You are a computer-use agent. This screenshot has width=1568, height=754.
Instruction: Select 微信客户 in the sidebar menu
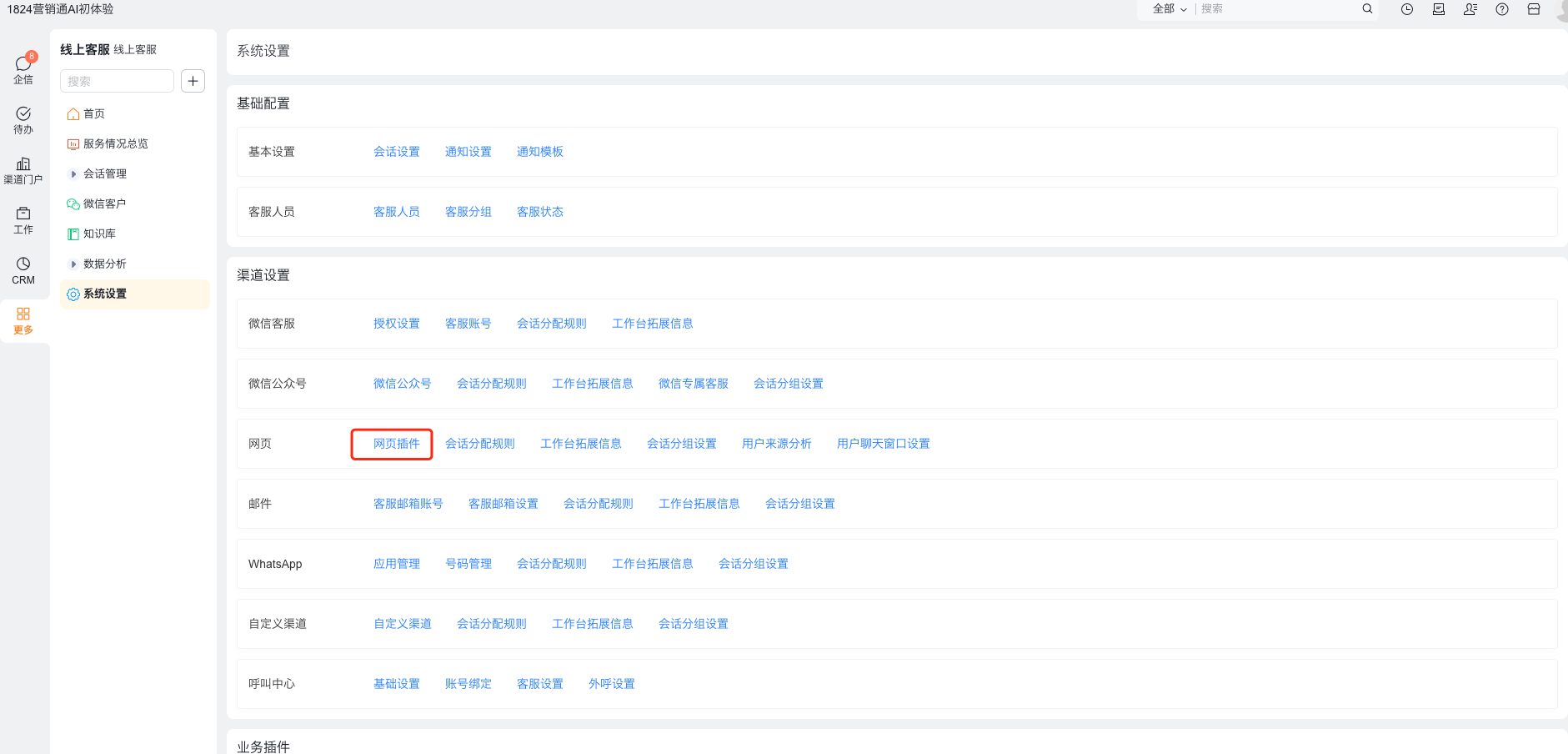(x=104, y=204)
